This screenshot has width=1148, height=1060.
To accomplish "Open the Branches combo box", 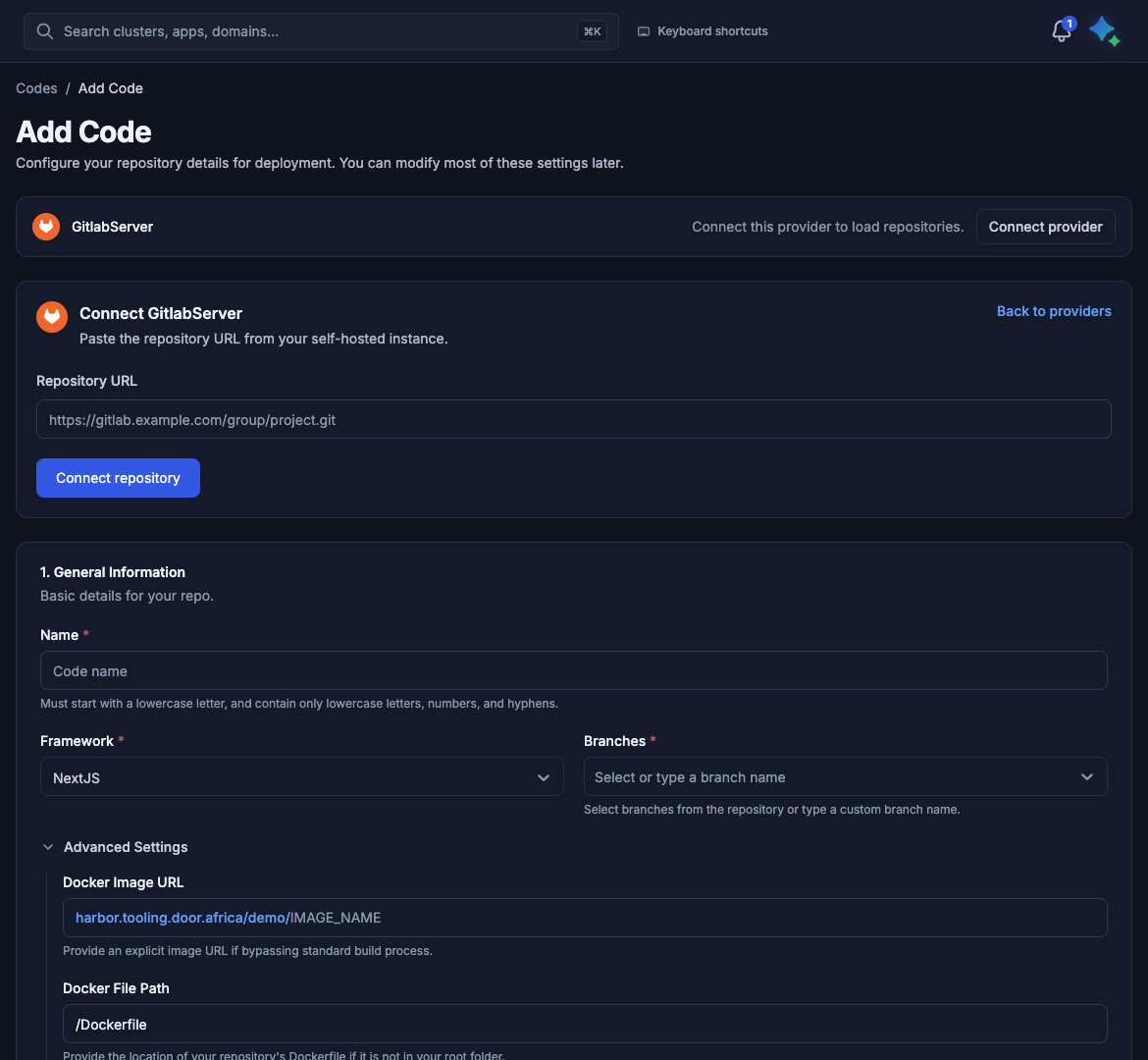I will click(x=845, y=776).
